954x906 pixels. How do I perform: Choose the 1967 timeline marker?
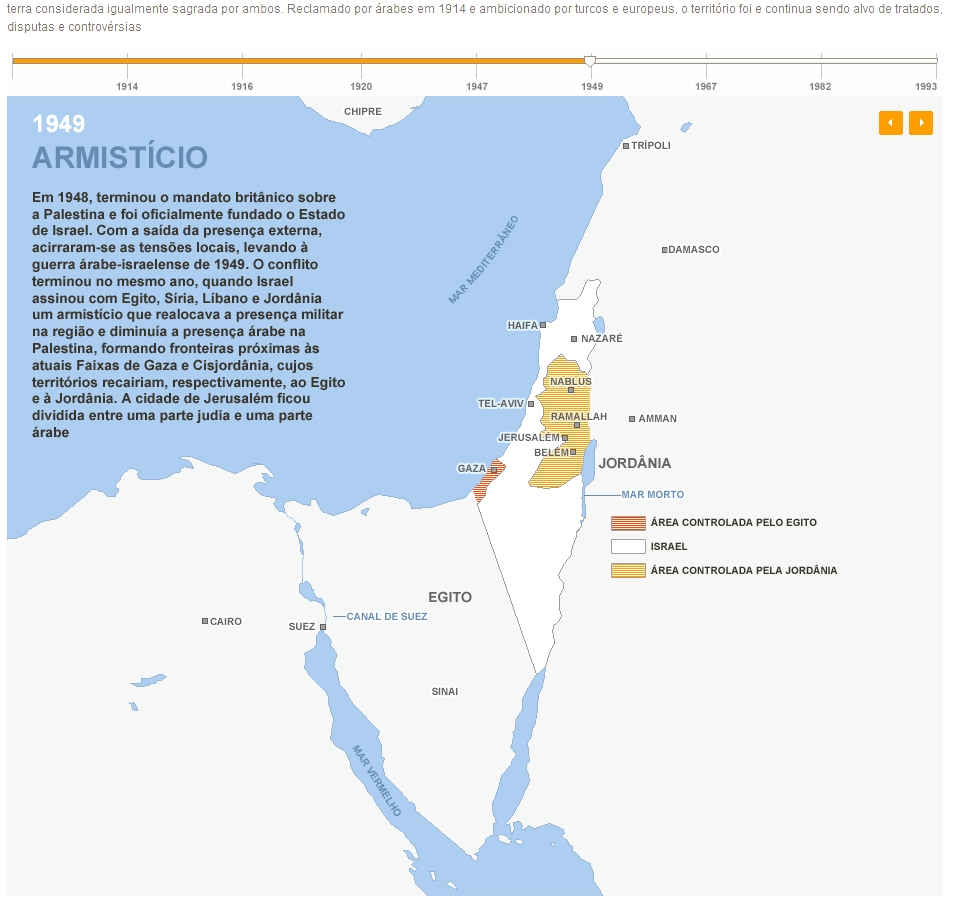tap(706, 86)
